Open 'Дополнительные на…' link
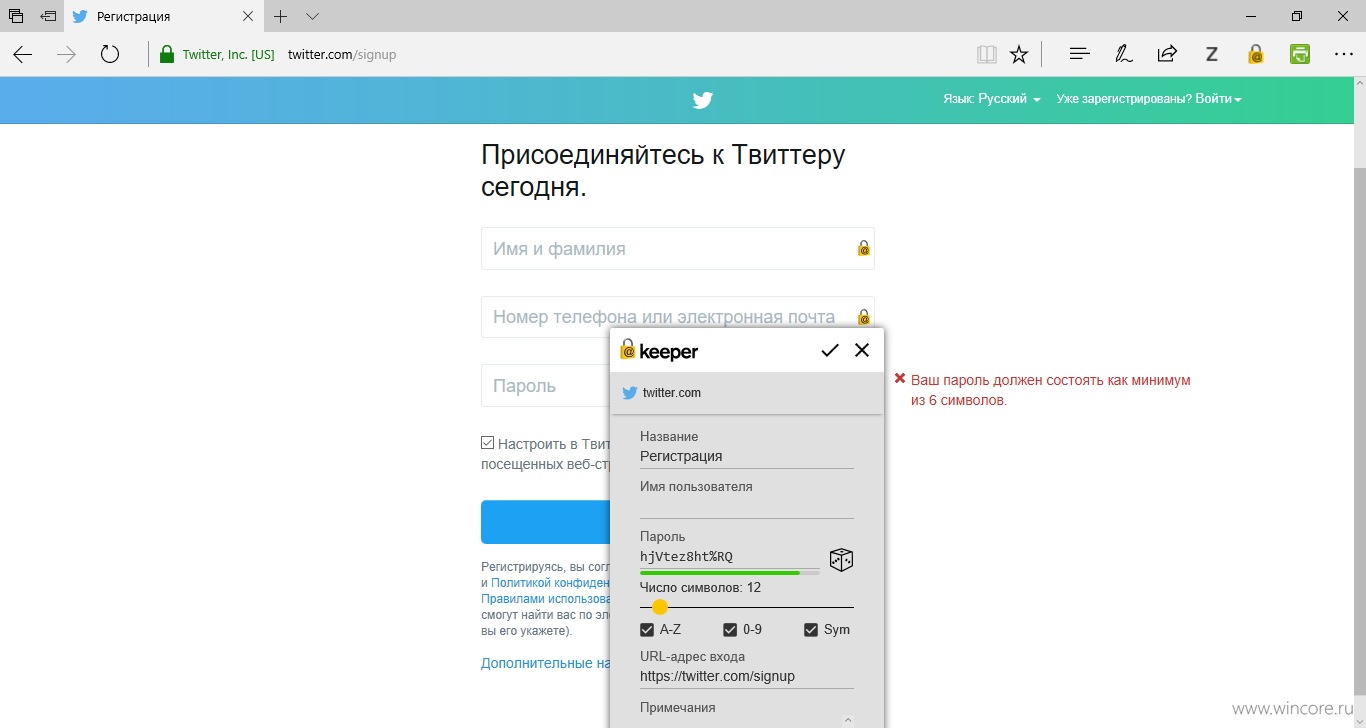Viewport: 1366px width, 728px height. (545, 663)
